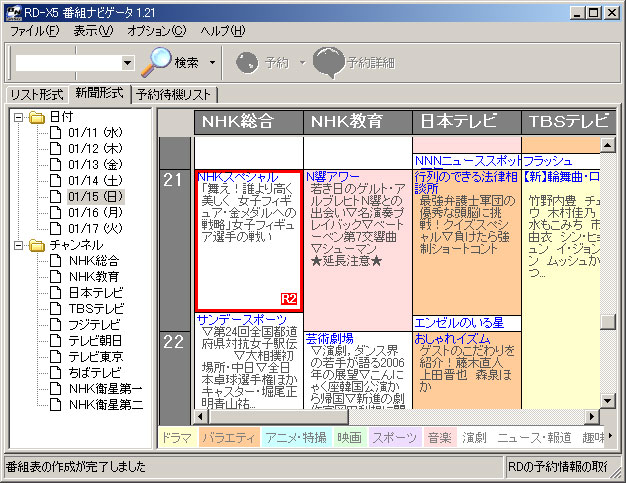Select NHK教育 channel in tree
Screen dimensions: 626x483
[x=94, y=277]
